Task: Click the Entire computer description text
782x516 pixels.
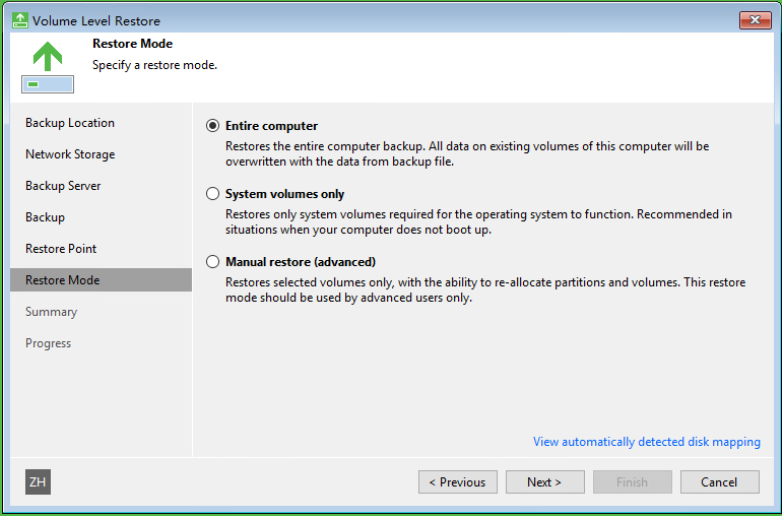Action: click(467, 154)
